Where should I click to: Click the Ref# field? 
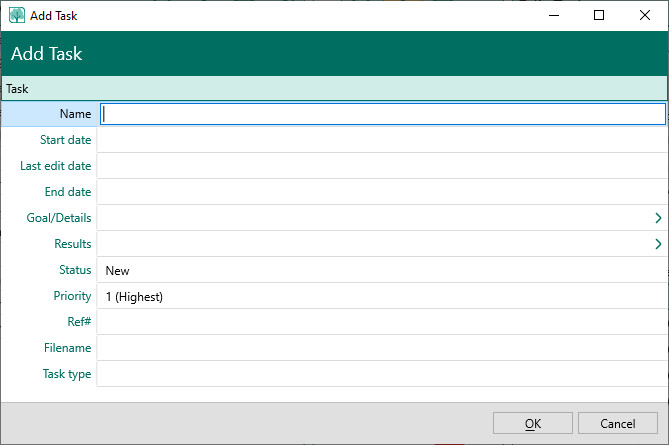382,322
